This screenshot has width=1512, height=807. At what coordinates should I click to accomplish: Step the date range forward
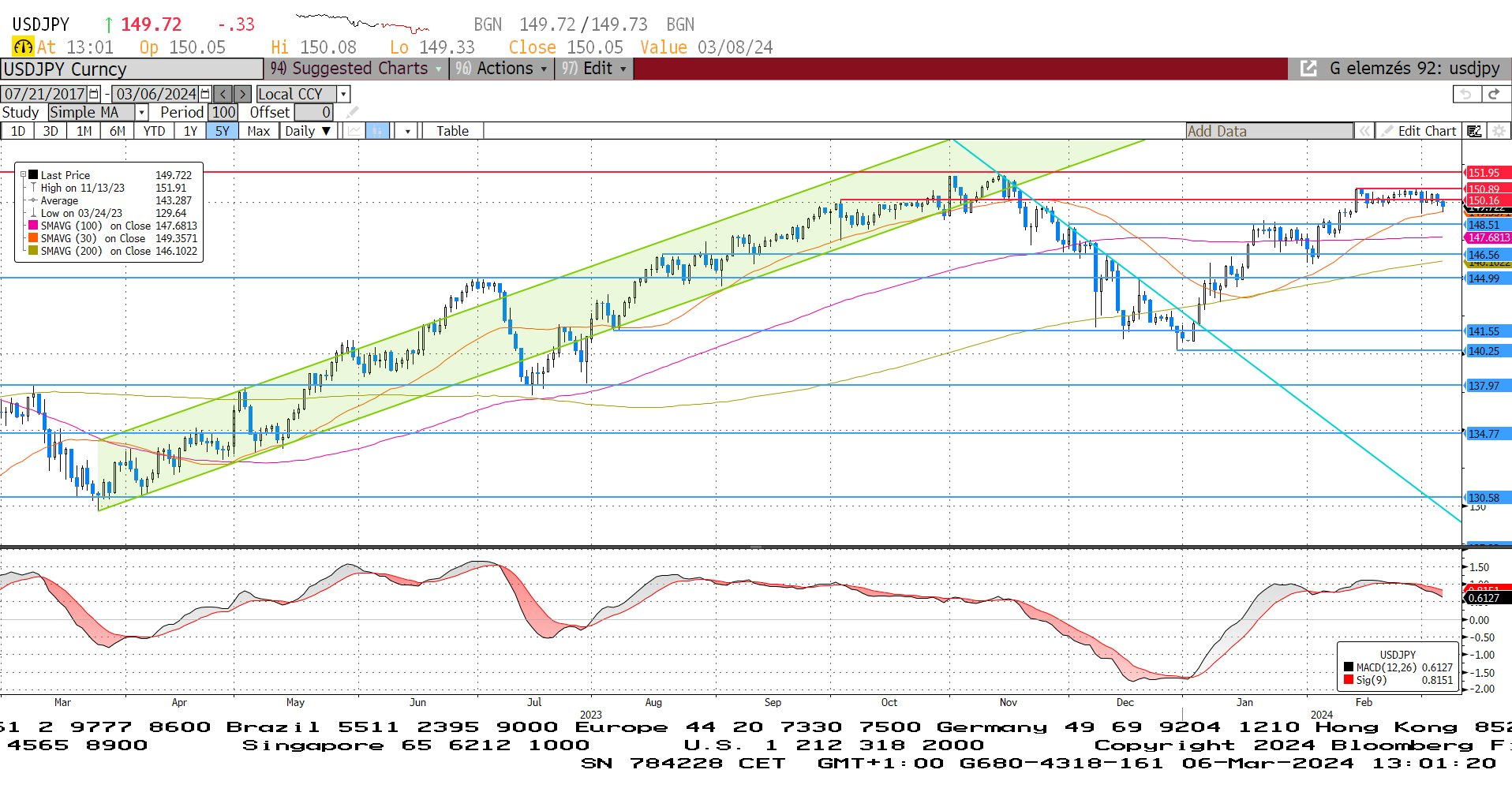242,94
